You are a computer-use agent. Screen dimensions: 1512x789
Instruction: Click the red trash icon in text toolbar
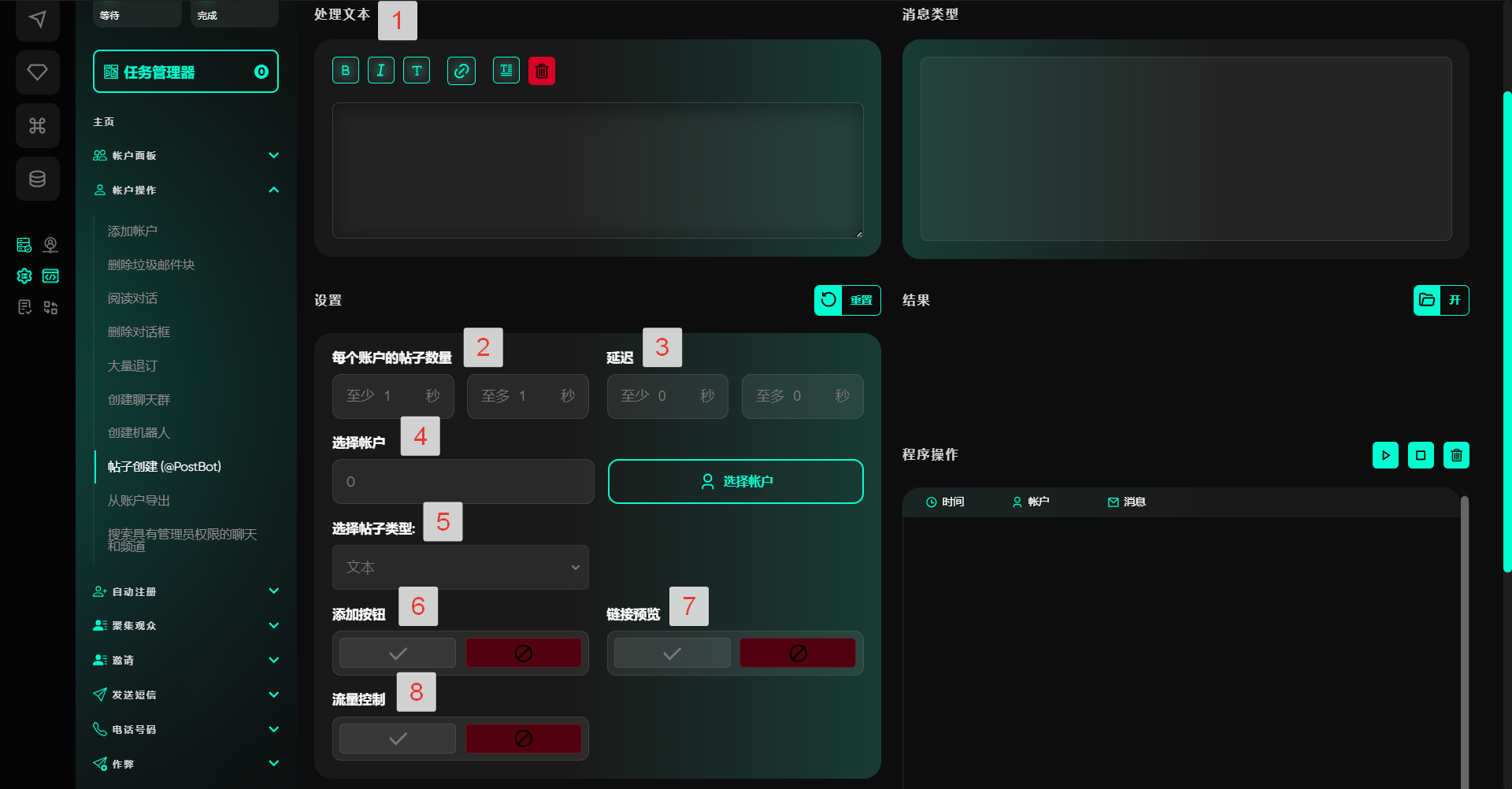pos(542,71)
